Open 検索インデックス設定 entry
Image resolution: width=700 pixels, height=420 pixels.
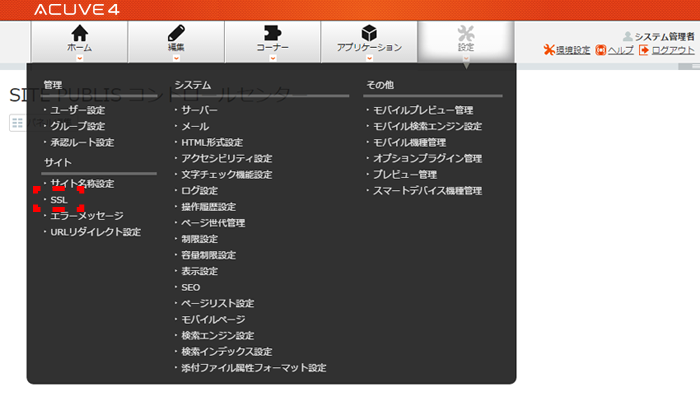(x=226, y=351)
